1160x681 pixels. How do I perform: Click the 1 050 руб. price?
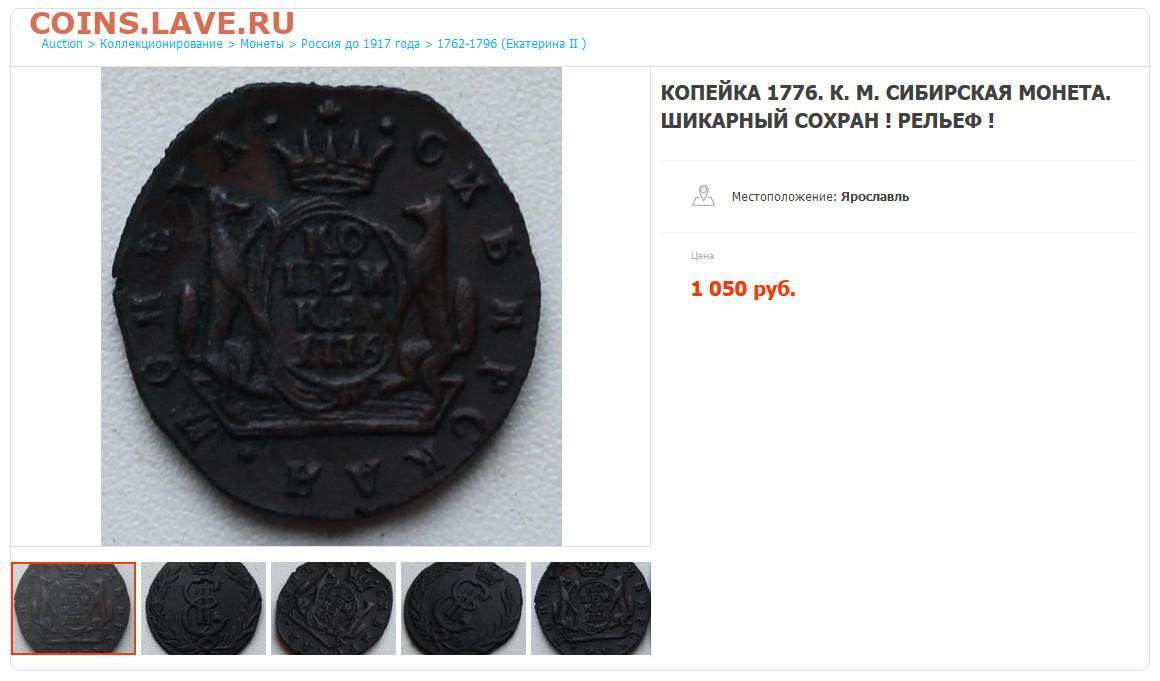[x=743, y=288]
